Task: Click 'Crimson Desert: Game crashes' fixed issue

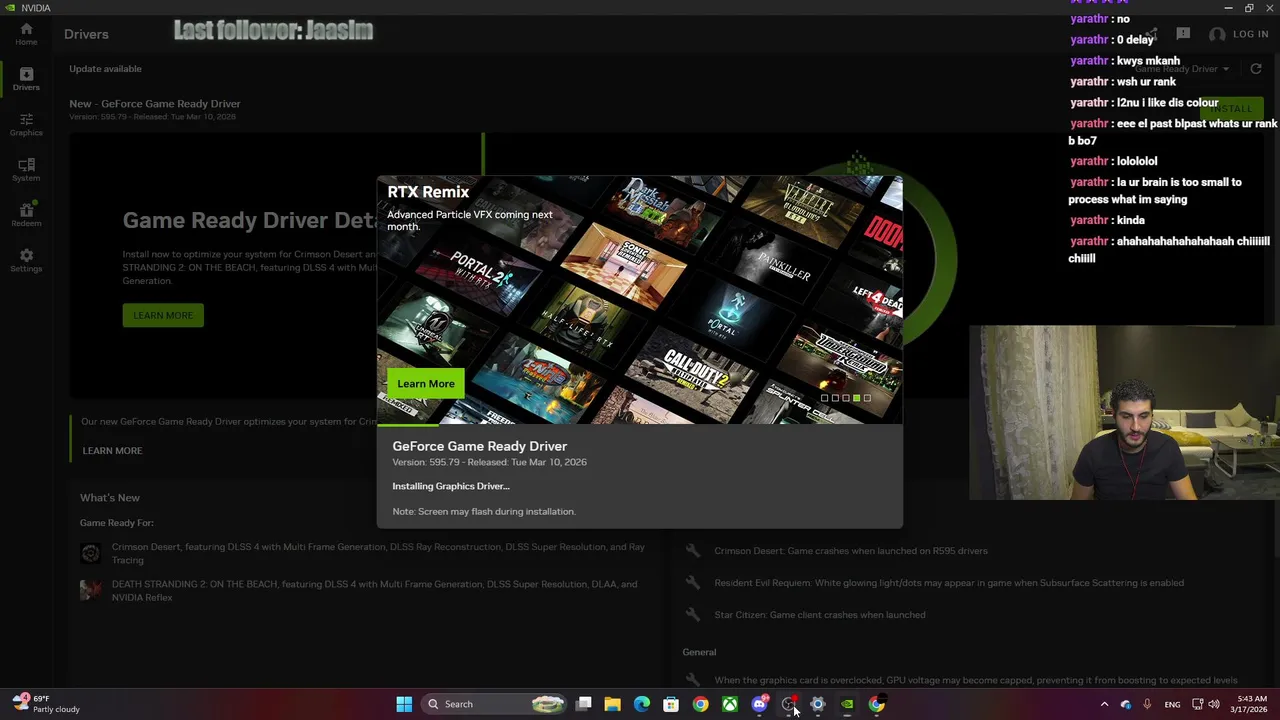Action: [851, 551]
